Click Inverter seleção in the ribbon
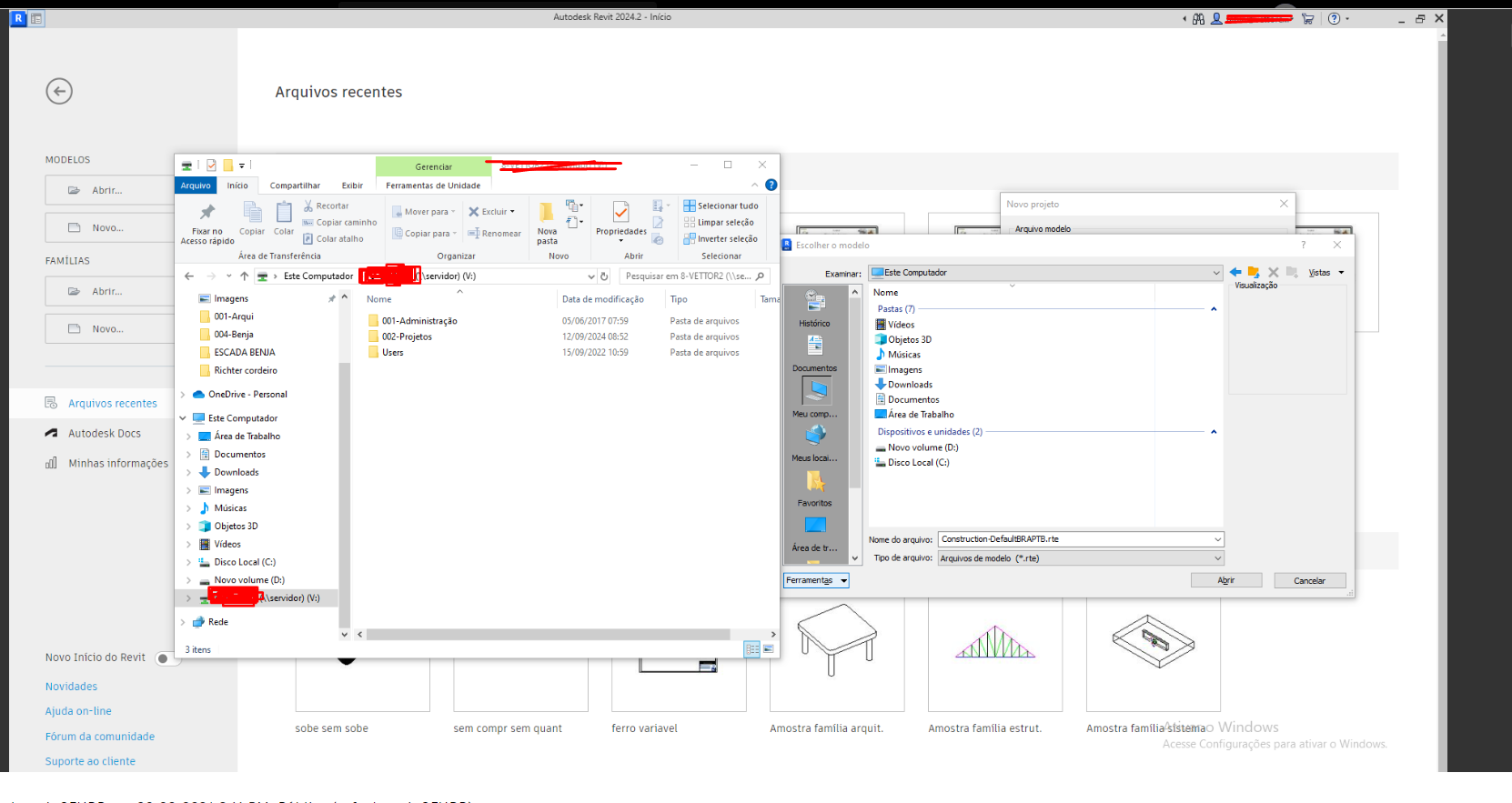1512x803 pixels. (721, 238)
